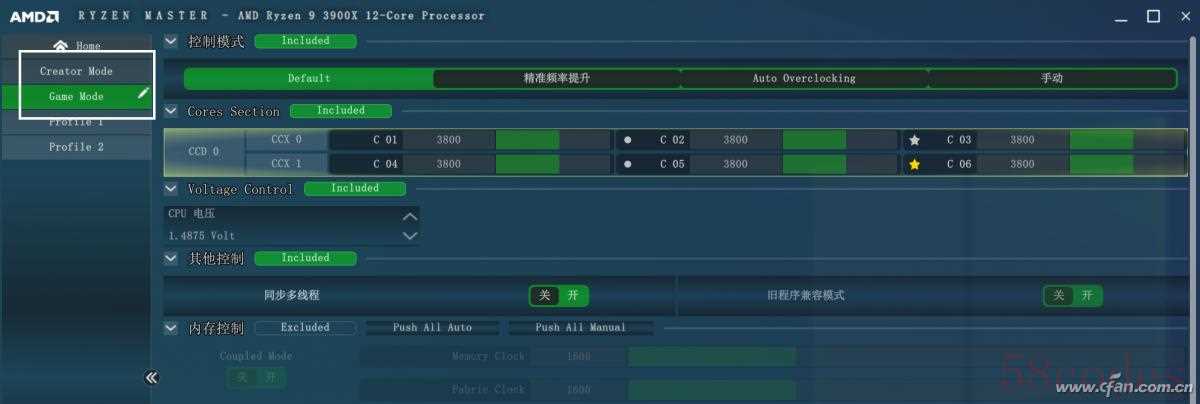Collapse the 控制模式 section
Screen dimensions: 1200x404
click(171, 41)
